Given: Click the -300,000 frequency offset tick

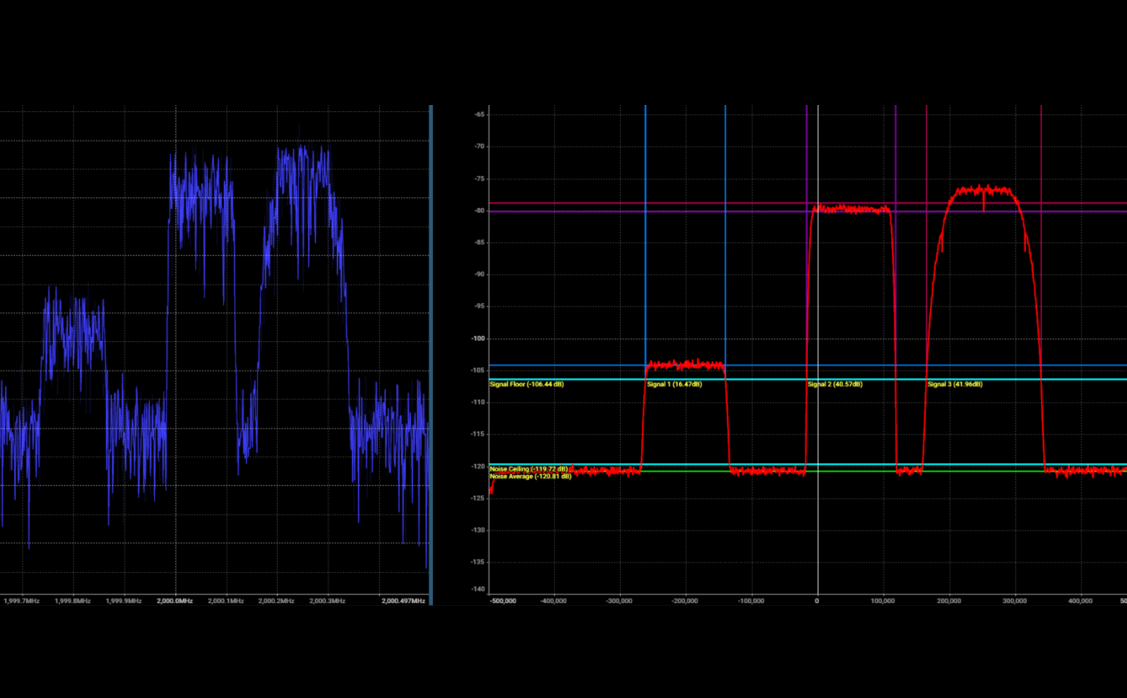Looking at the screenshot, I should (x=619, y=601).
